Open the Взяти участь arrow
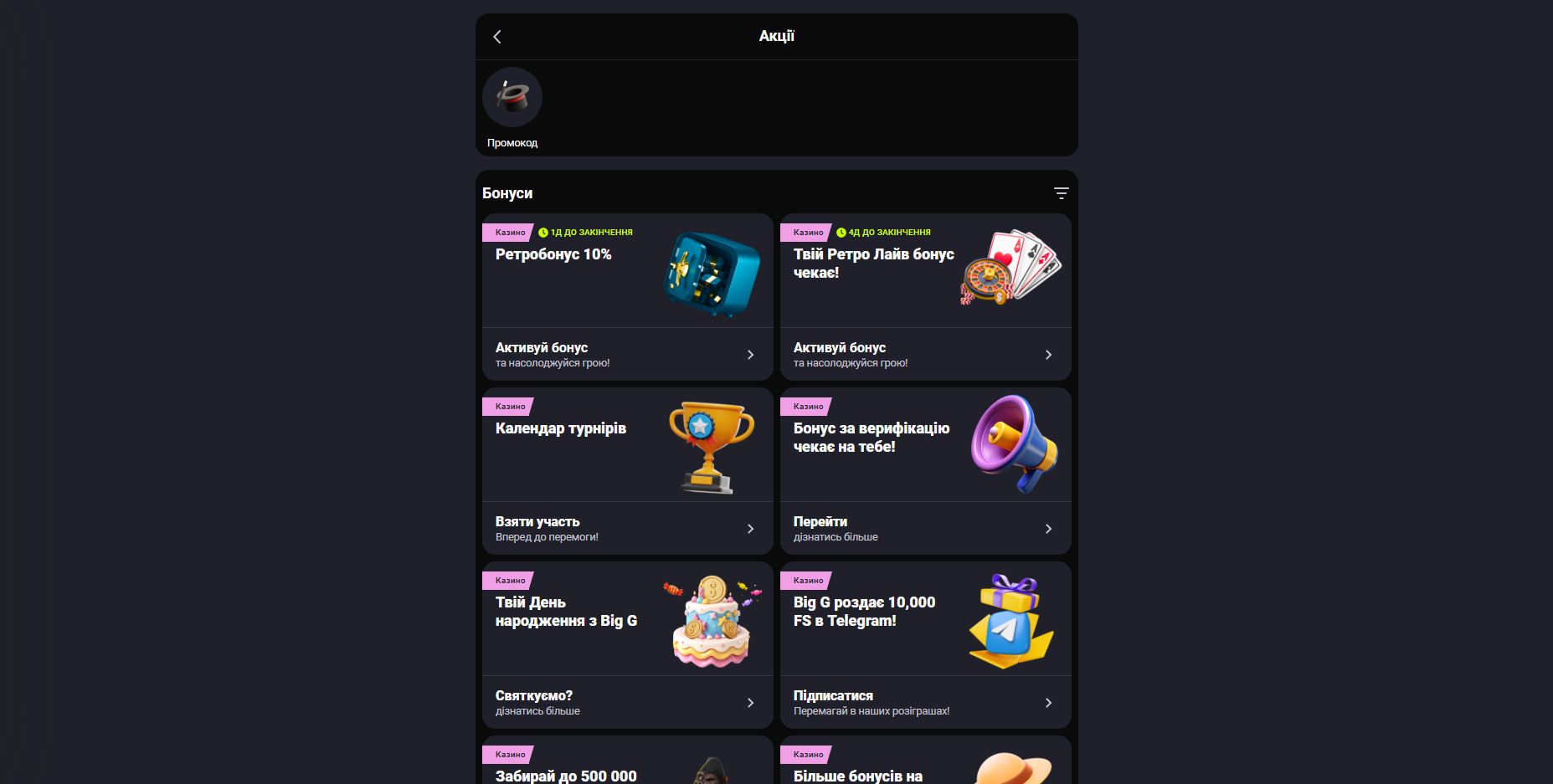The height and width of the screenshot is (784, 1553). tap(750, 529)
